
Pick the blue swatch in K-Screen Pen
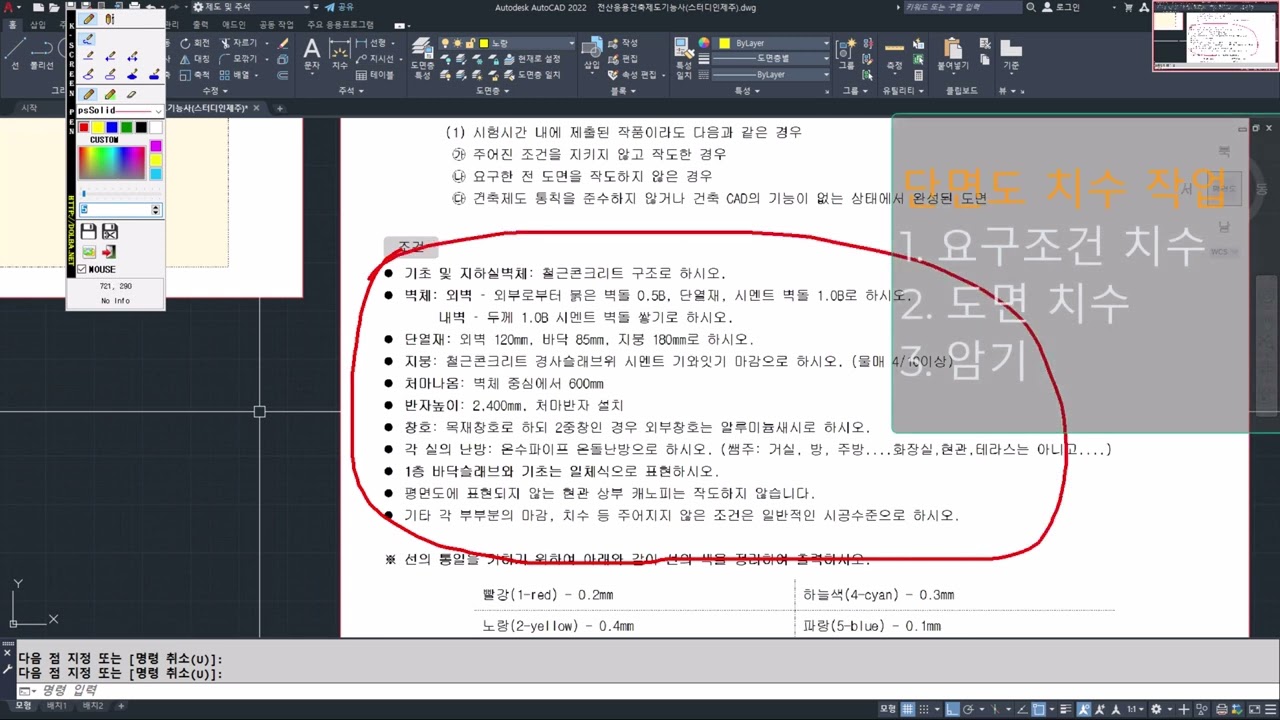coord(112,127)
